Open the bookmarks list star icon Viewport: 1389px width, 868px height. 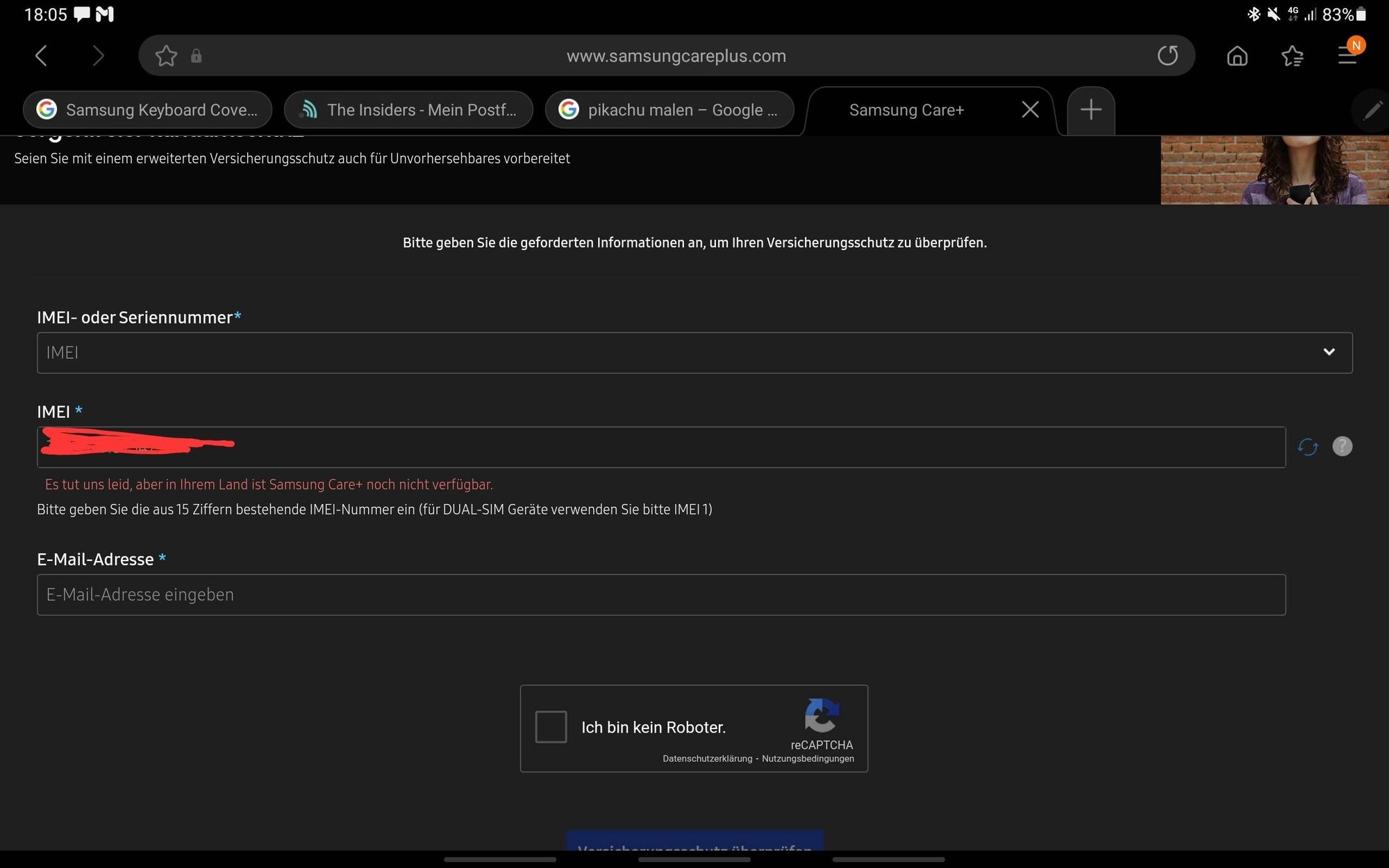click(x=1292, y=56)
